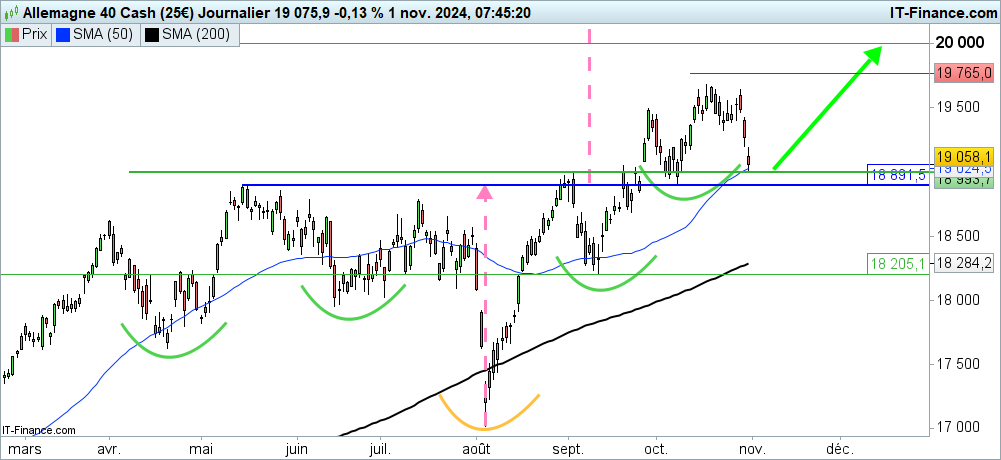Click the yellow 19 058,1 current price label
This screenshot has height=460, width=1001.
963,158
